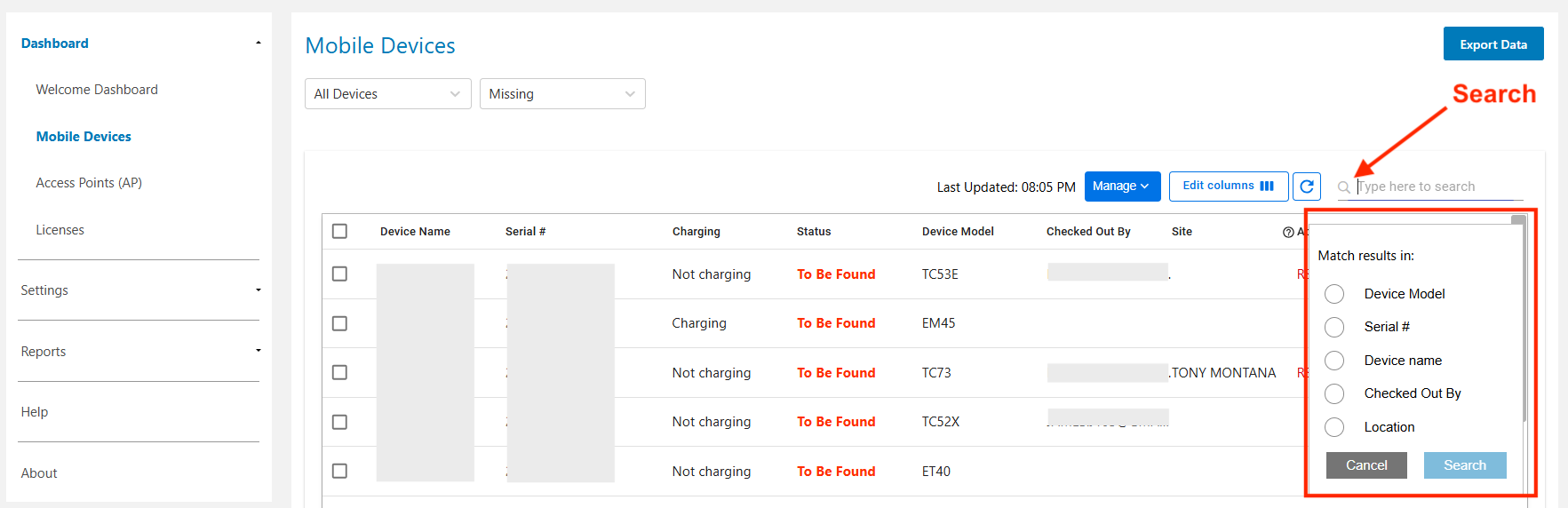Open Edit columns with the columns icon

click(x=1228, y=186)
